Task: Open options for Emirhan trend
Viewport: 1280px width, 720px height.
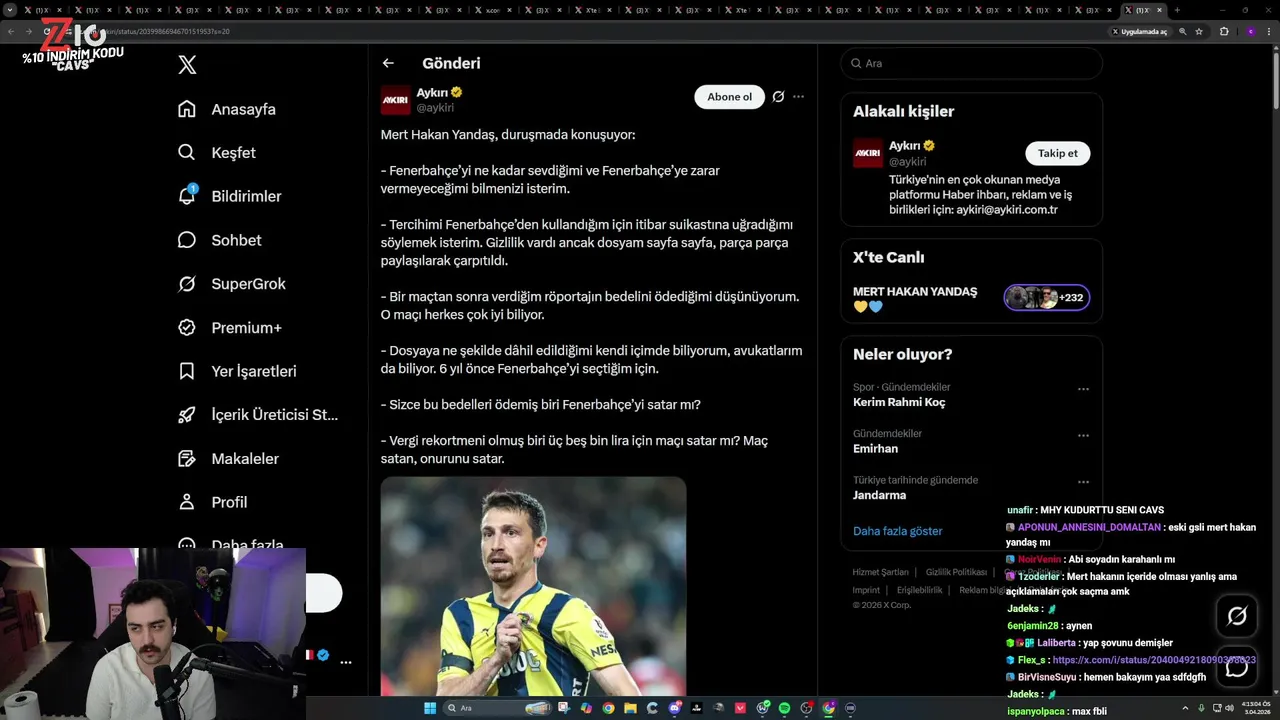Action: (1083, 435)
